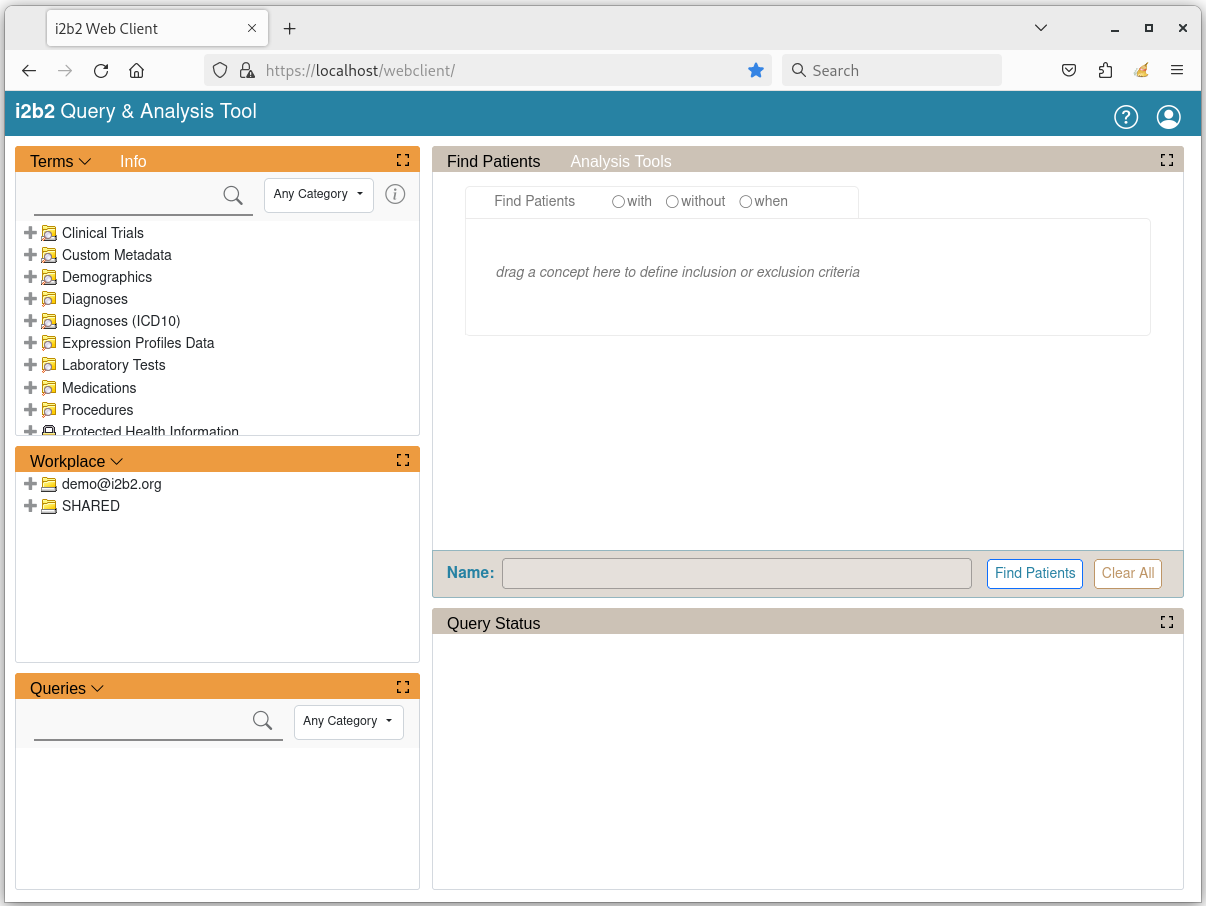Bookmark this page with the star icon

point(756,70)
